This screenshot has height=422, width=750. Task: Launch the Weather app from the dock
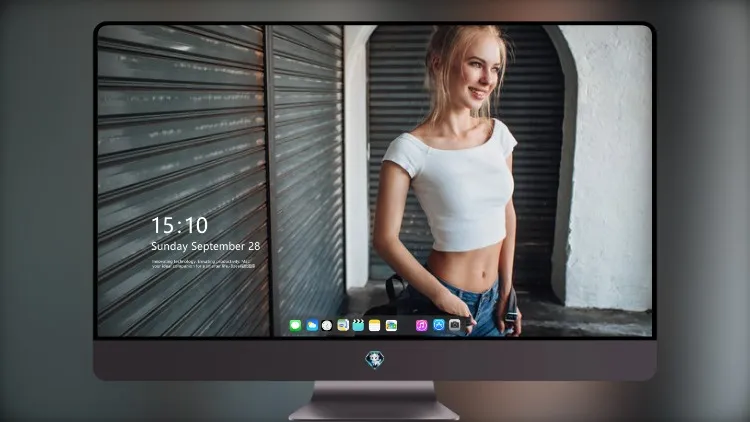[x=312, y=326]
